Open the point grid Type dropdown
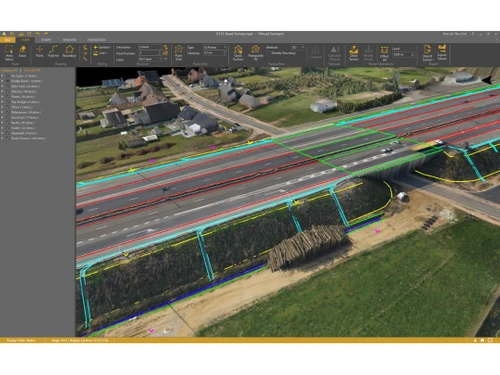 pos(215,47)
